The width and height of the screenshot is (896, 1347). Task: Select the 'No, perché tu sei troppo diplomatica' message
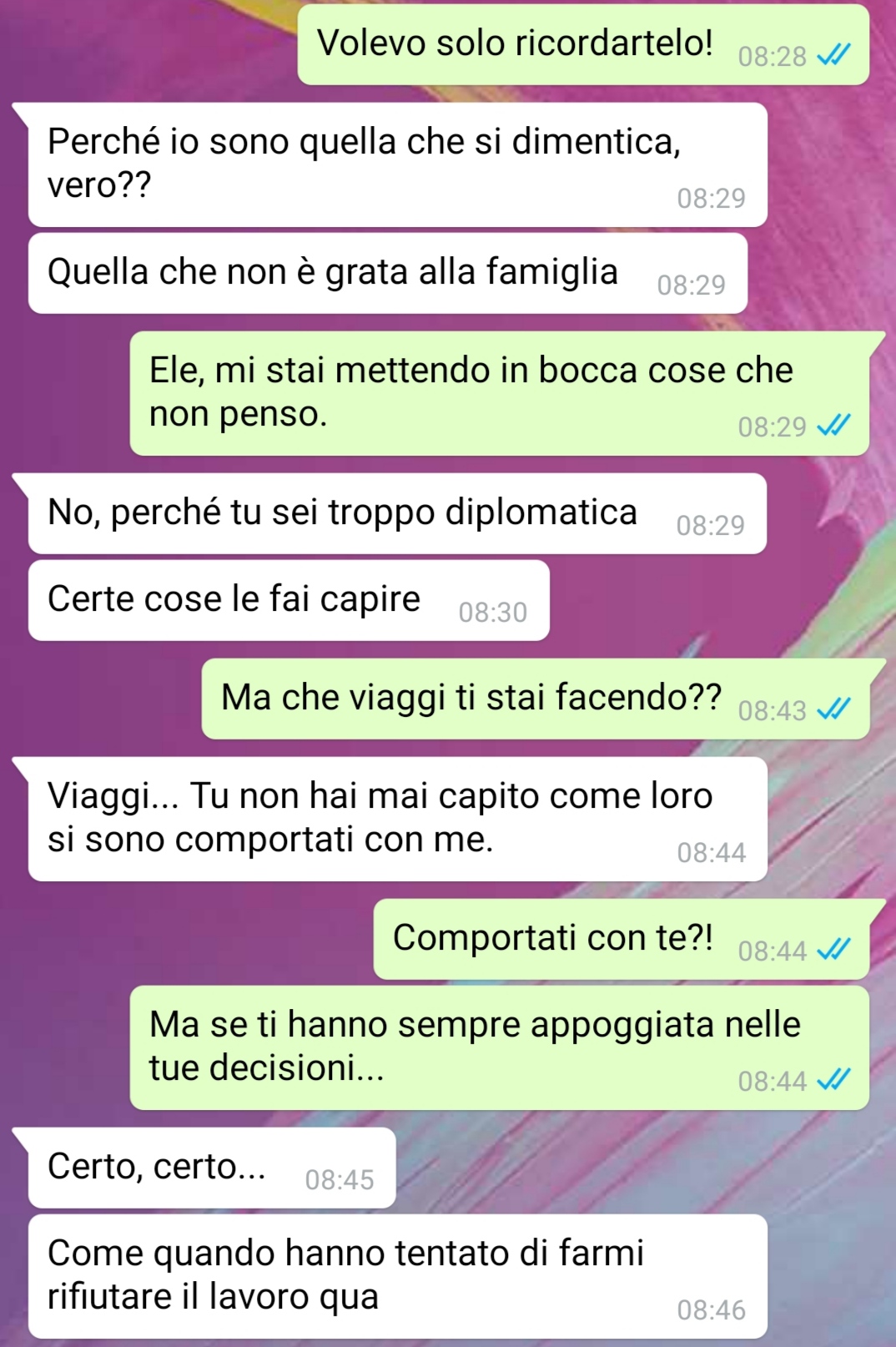point(397,513)
